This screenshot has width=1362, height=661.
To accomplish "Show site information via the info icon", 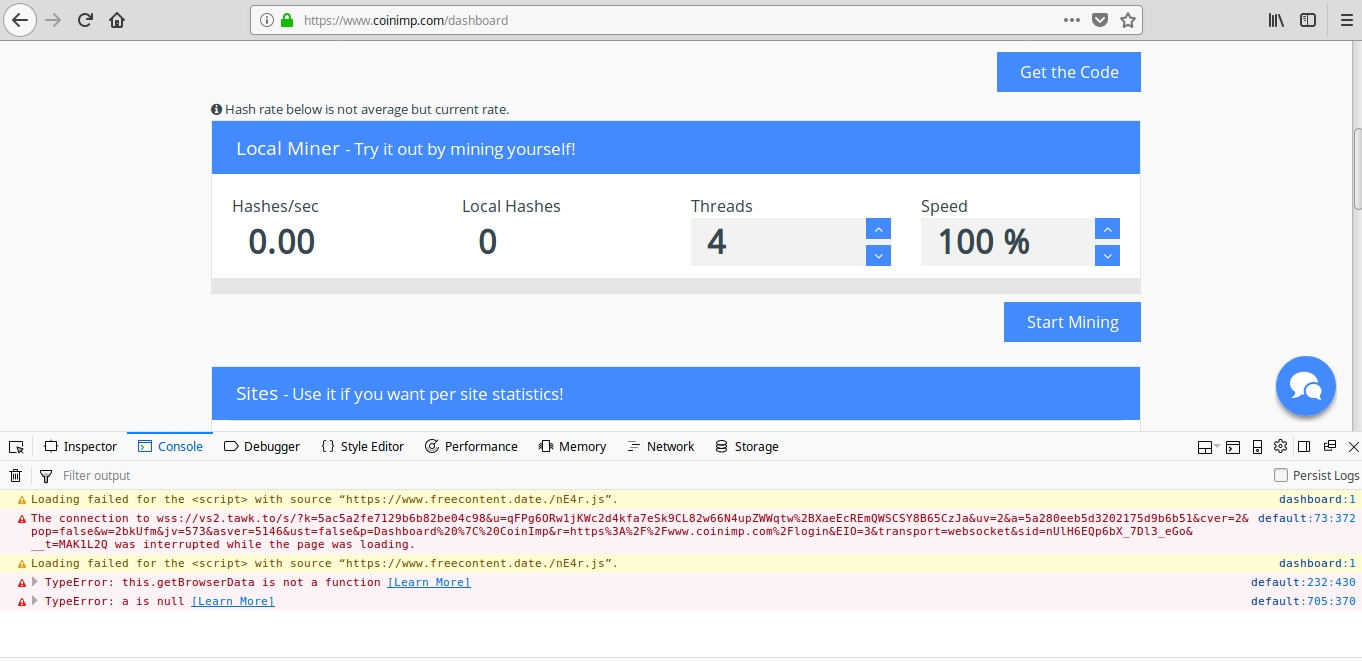I will tap(267, 20).
